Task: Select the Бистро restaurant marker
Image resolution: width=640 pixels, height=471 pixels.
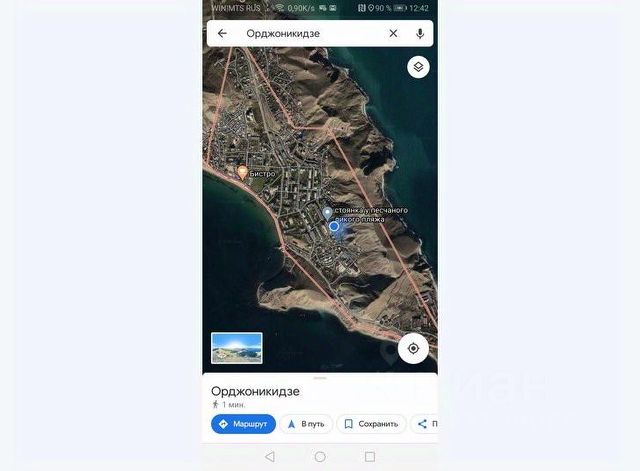Action: [242, 172]
